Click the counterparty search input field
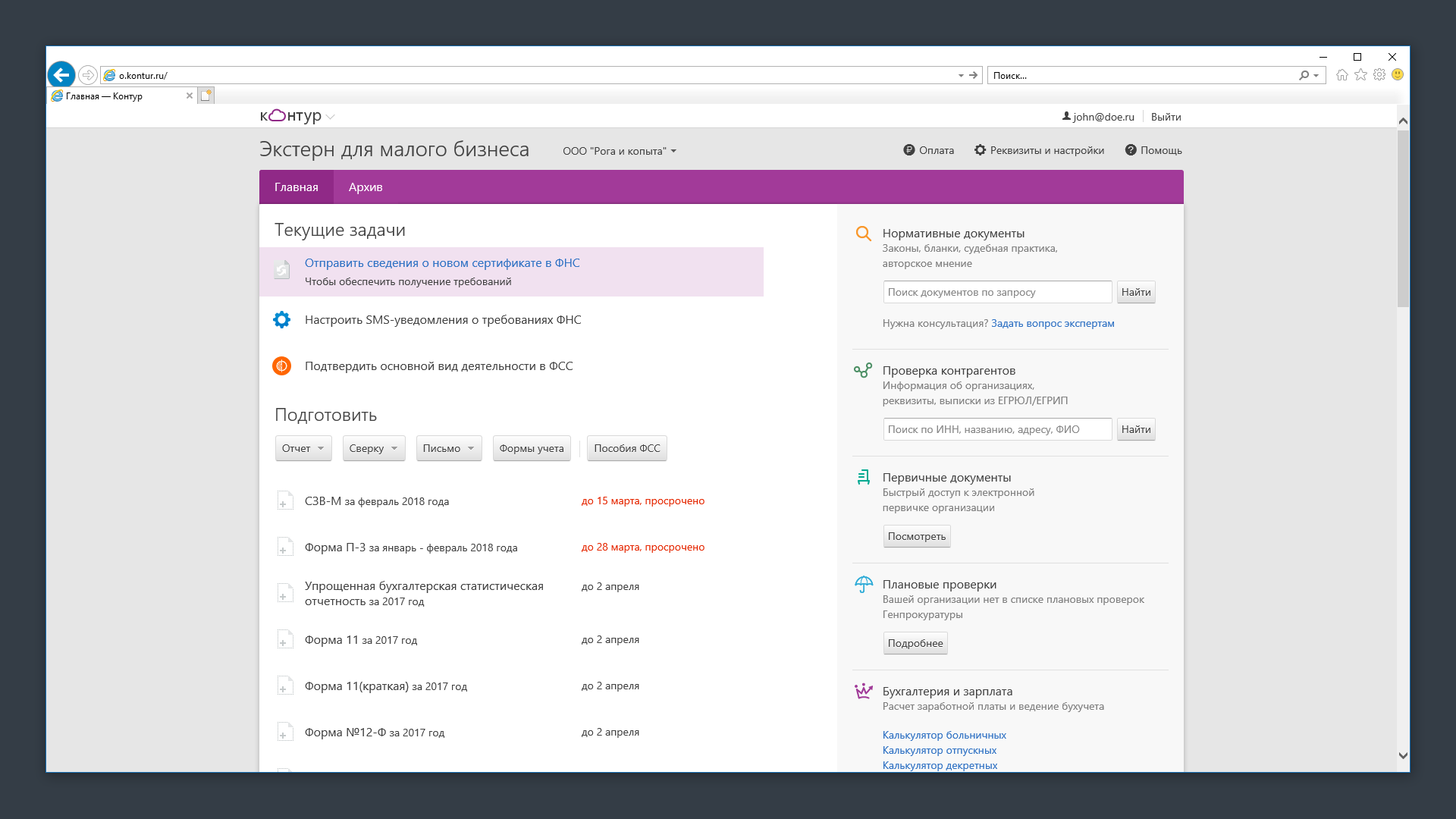 (x=996, y=429)
